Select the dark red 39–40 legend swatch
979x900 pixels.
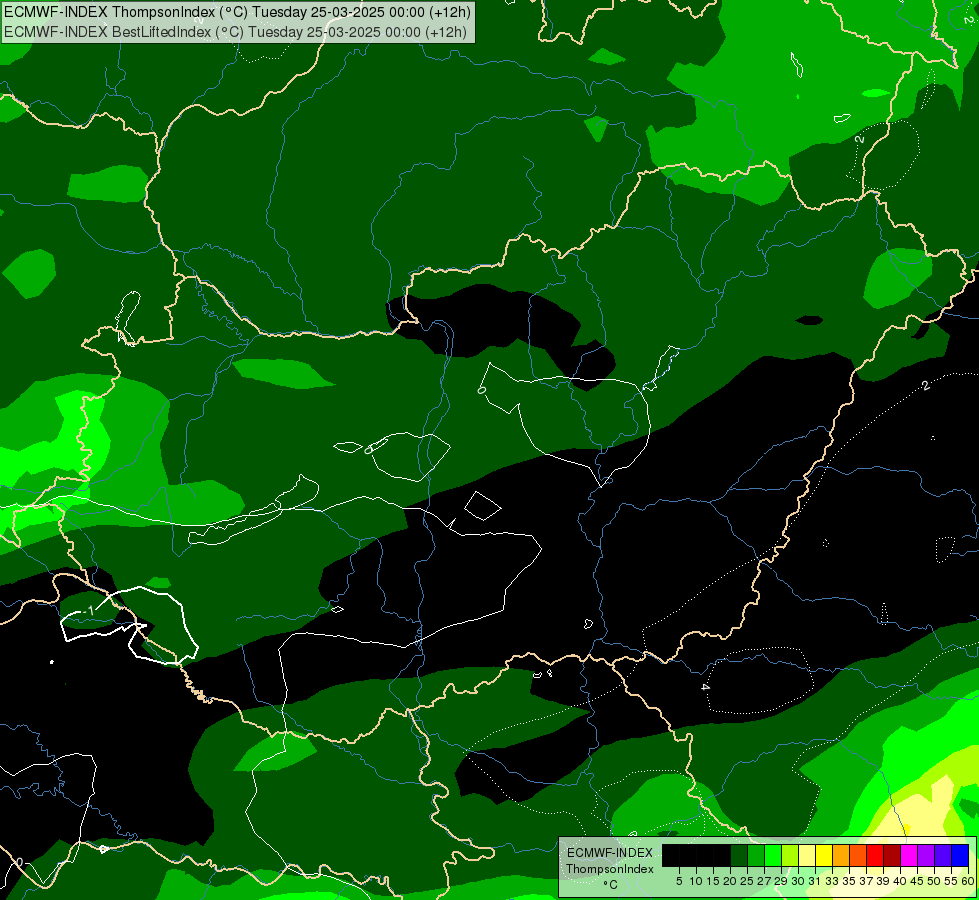(x=892, y=855)
